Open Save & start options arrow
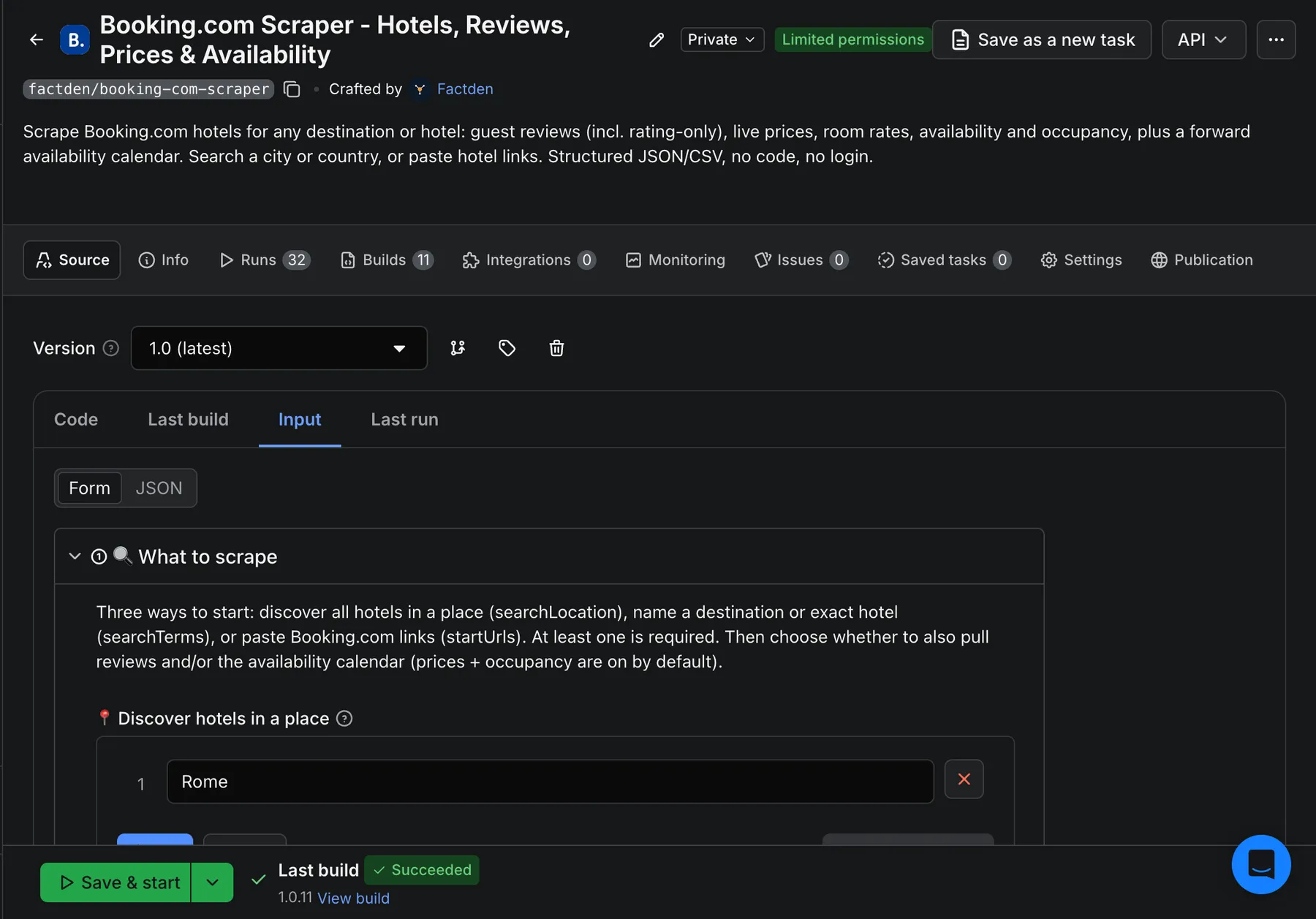 tap(213, 882)
